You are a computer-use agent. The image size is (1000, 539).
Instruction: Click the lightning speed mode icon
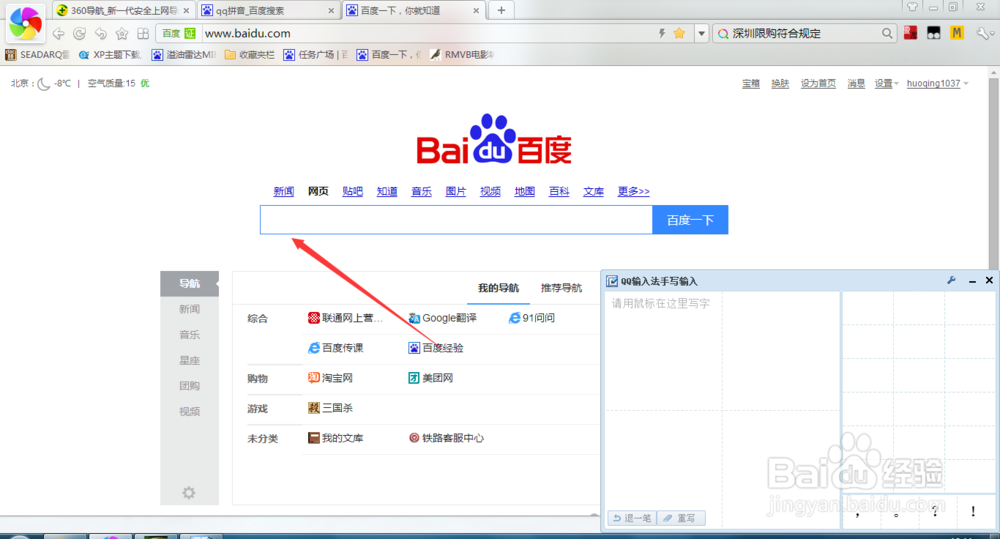(x=662, y=33)
